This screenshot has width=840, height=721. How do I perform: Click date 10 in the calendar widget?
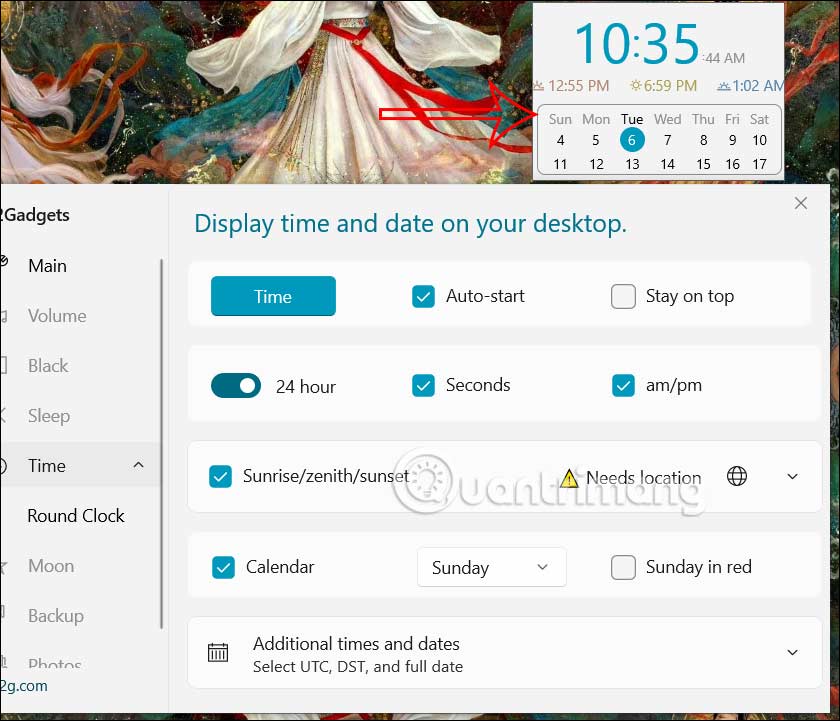click(759, 140)
